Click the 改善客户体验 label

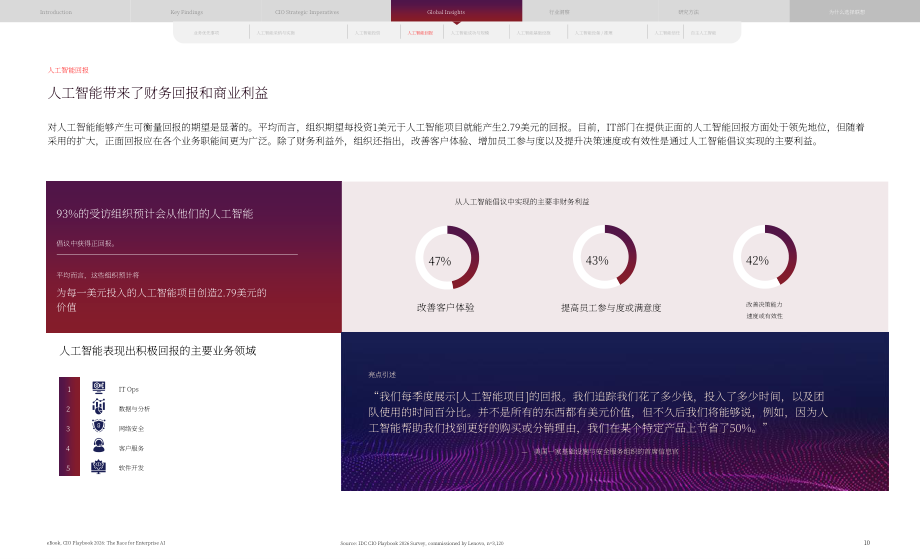[445, 307]
